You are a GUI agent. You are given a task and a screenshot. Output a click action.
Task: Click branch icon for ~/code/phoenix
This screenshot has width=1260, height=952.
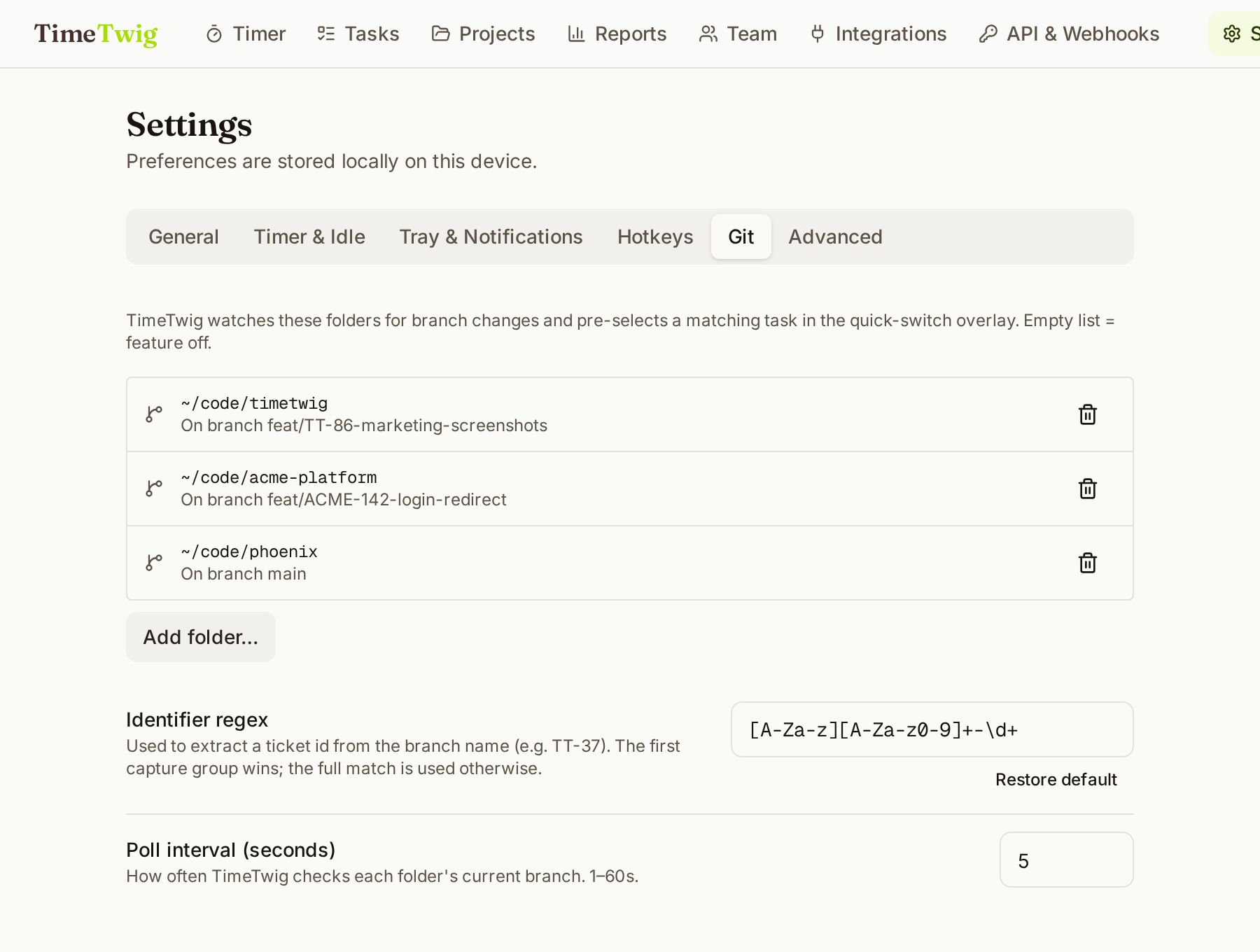tap(154, 563)
